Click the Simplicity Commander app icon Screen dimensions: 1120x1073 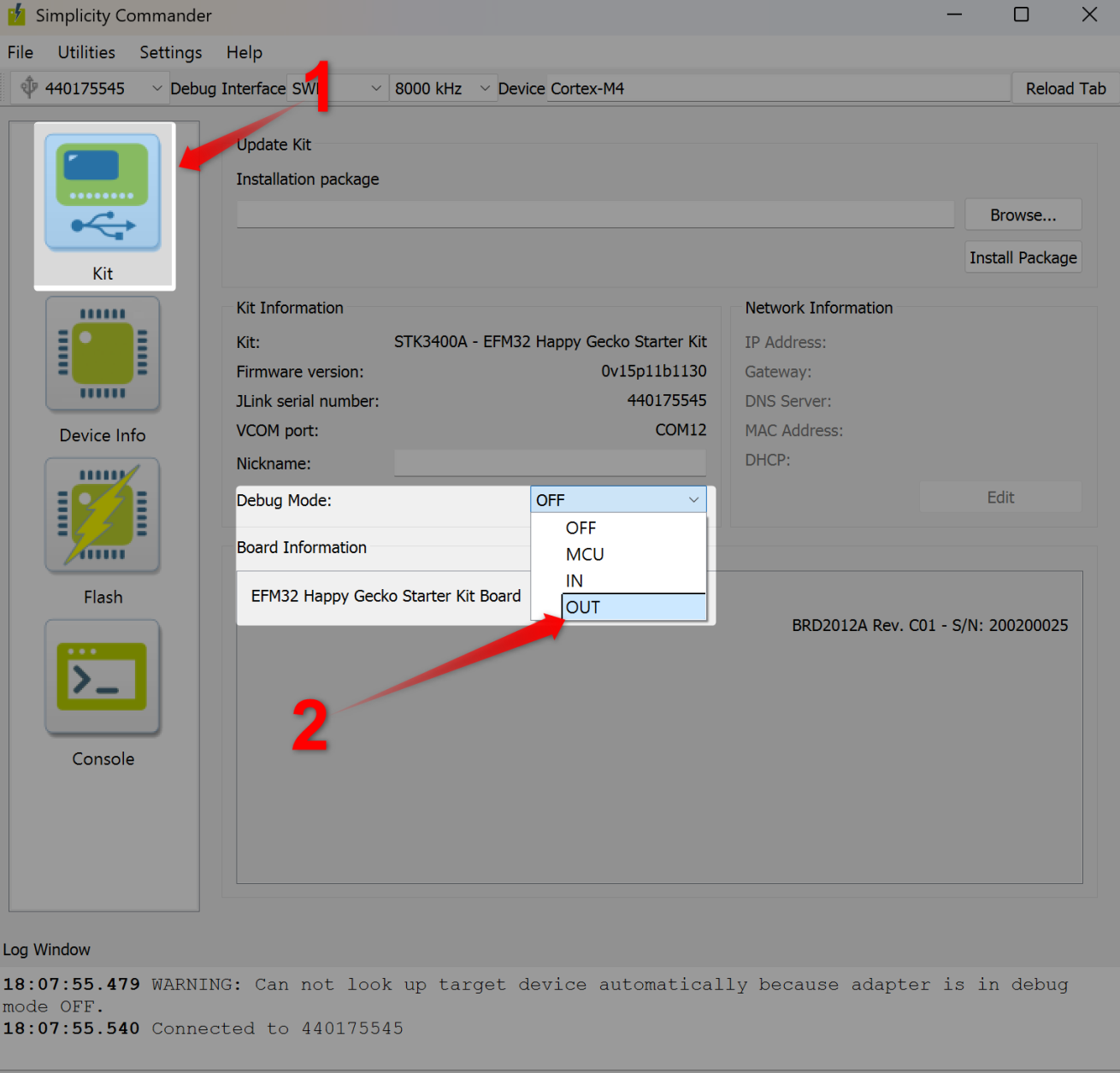coord(16,15)
